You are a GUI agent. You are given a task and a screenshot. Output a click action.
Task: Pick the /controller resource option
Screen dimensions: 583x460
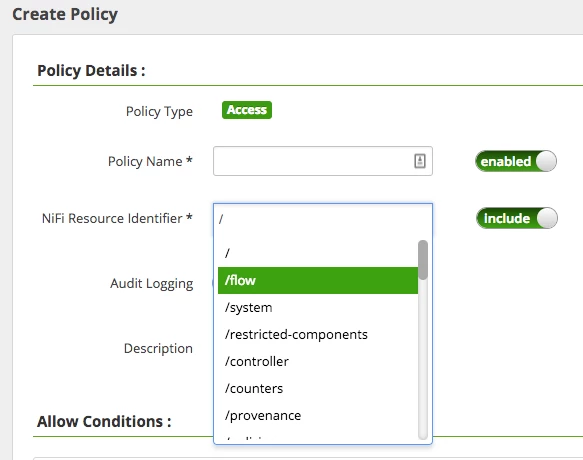pos(318,361)
